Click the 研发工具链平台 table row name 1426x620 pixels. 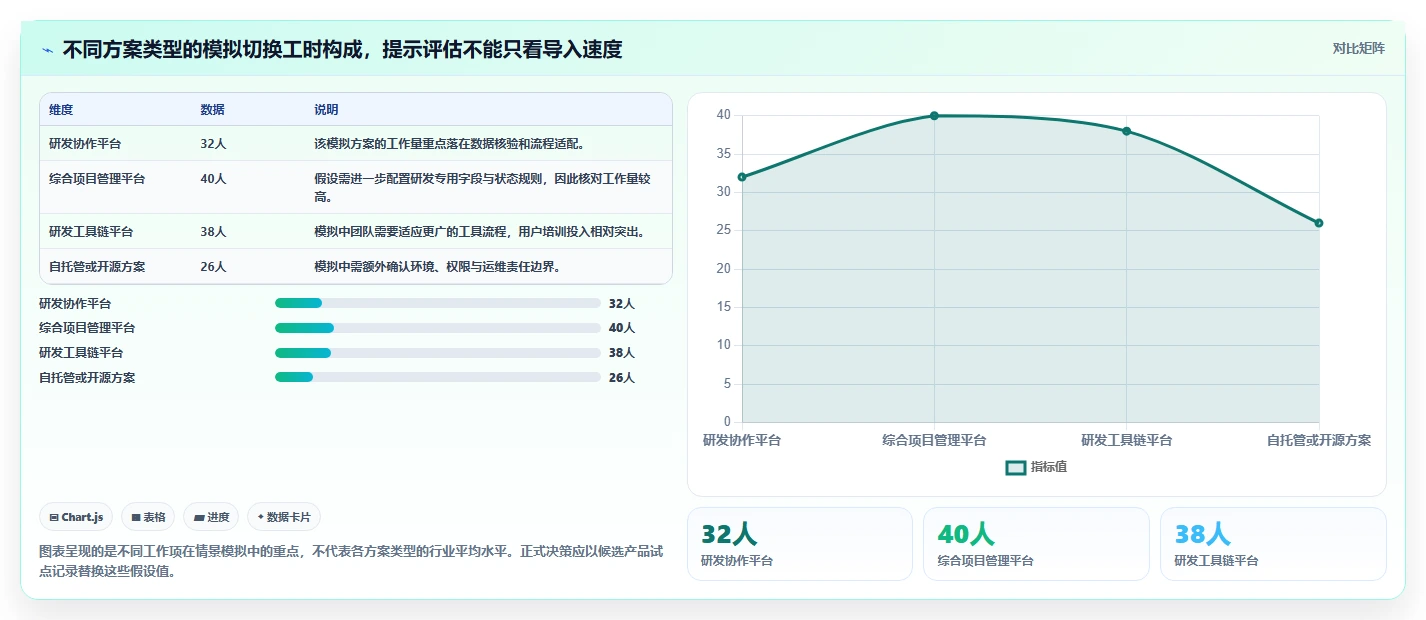pos(91,232)
